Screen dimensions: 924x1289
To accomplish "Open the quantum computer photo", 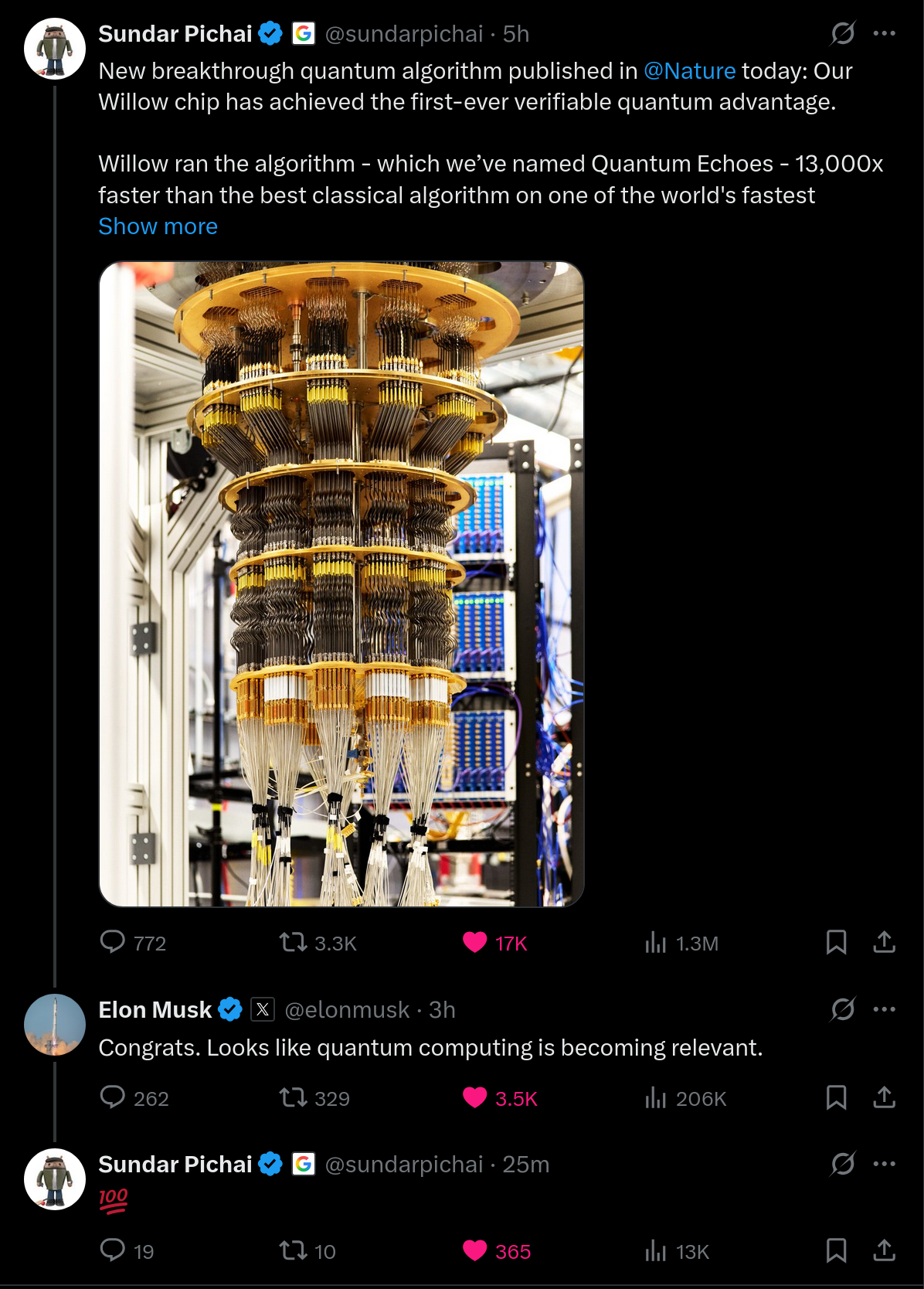I will (x=341, y=583).
